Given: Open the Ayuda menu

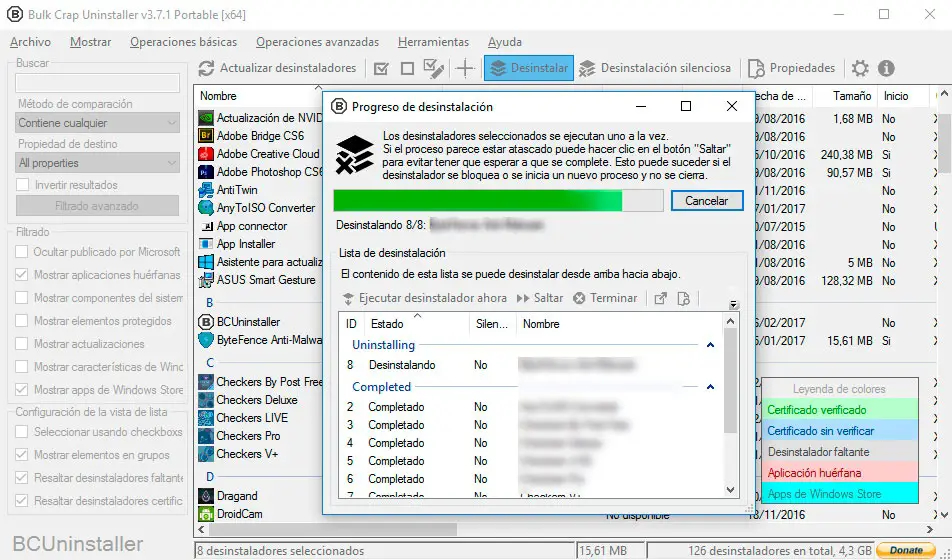Looking at the screenshot, I should 505,42.
